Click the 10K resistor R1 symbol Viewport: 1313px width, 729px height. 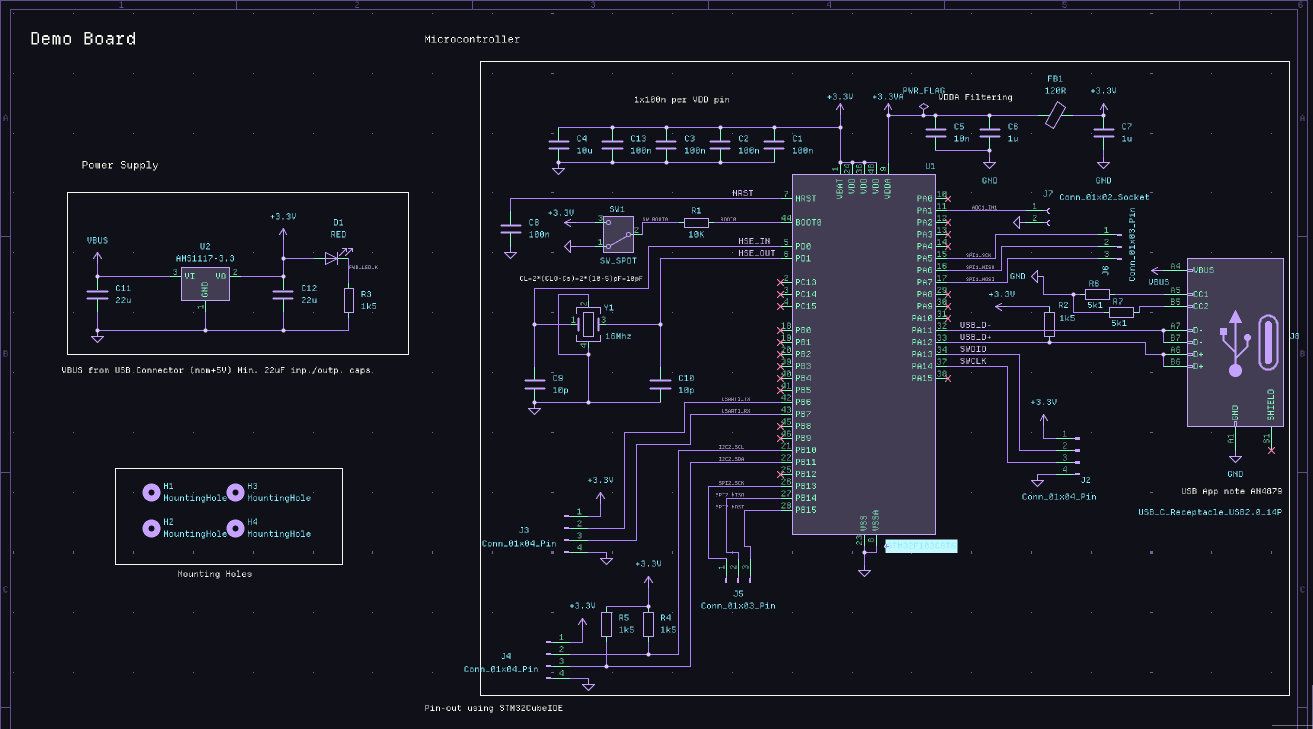(x=695, y=222)
